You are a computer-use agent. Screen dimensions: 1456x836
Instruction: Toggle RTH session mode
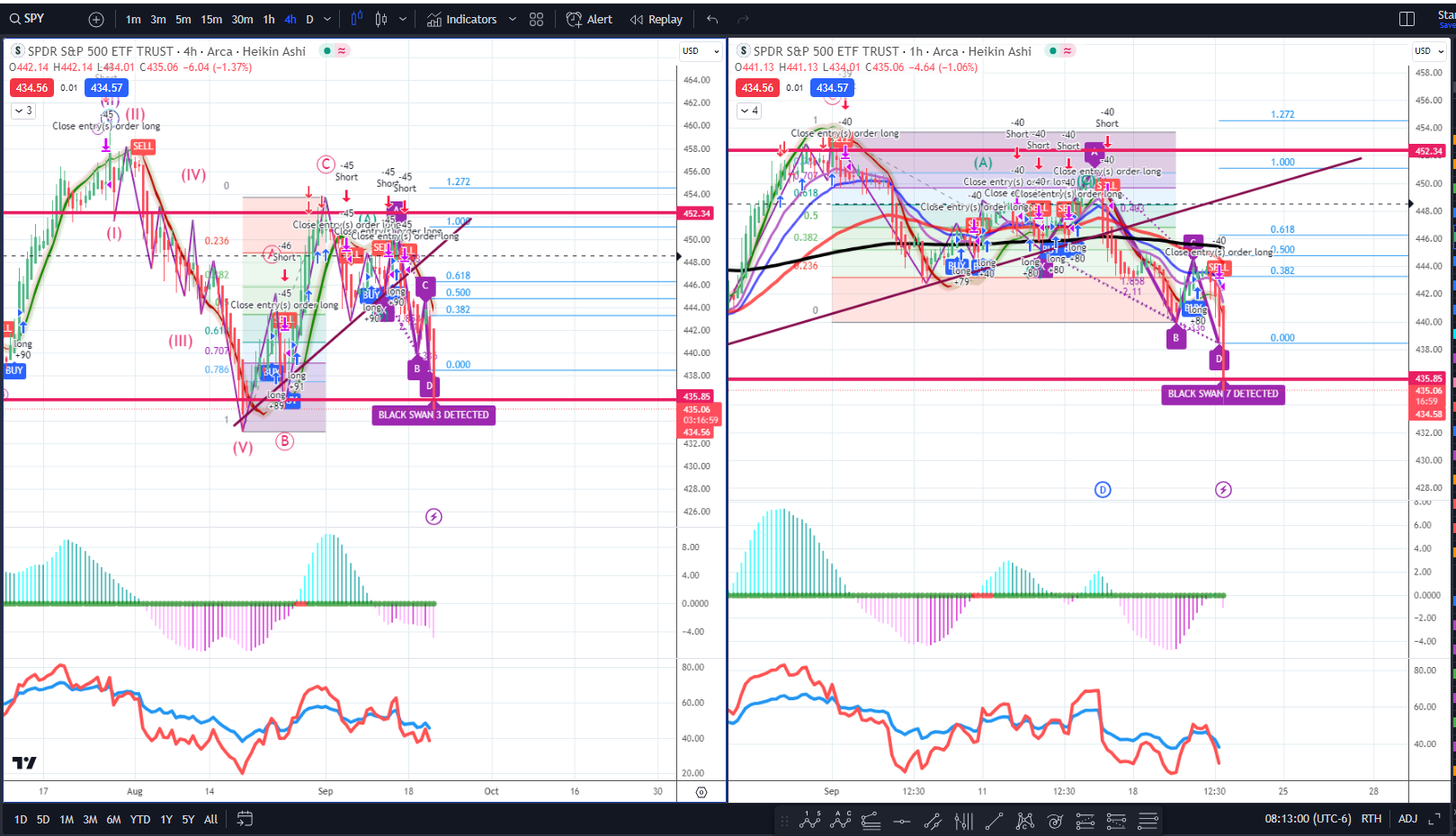(x=1371, y=819)
